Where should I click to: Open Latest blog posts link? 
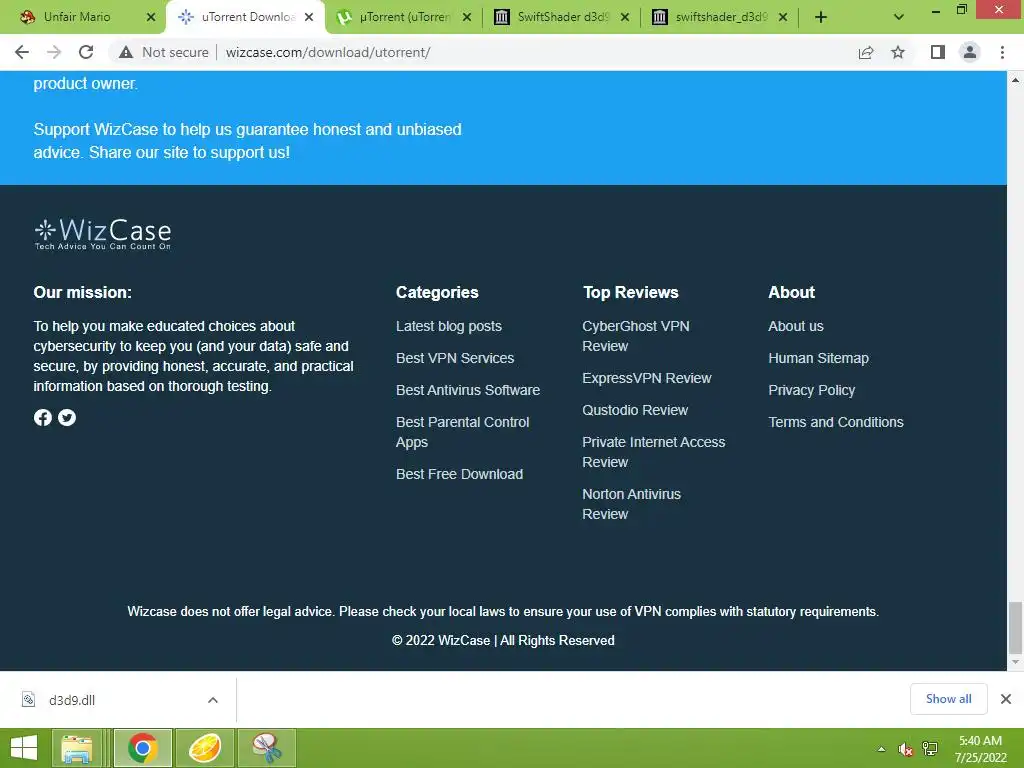[x=449, y=326]
